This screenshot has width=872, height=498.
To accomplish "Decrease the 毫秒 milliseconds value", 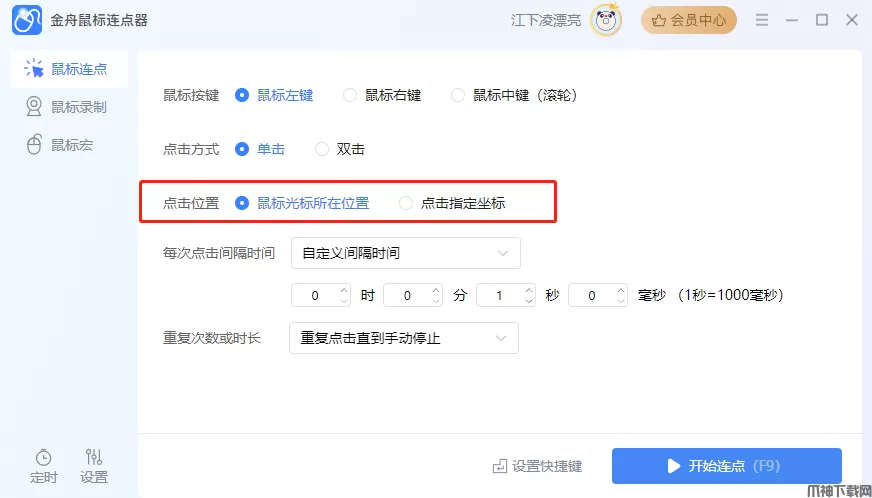I will pyautogui.click(x=621, y=300).
